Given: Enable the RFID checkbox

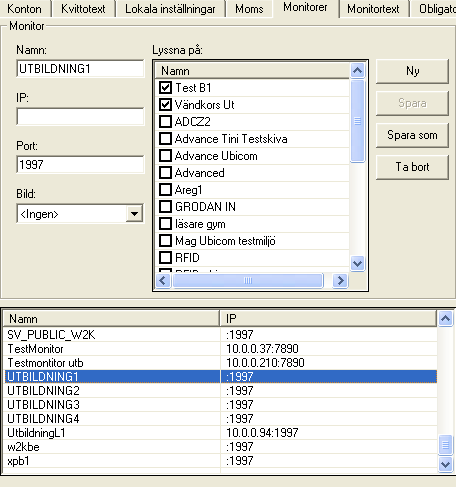Looking at the screenshot, I should click(165, 258).
